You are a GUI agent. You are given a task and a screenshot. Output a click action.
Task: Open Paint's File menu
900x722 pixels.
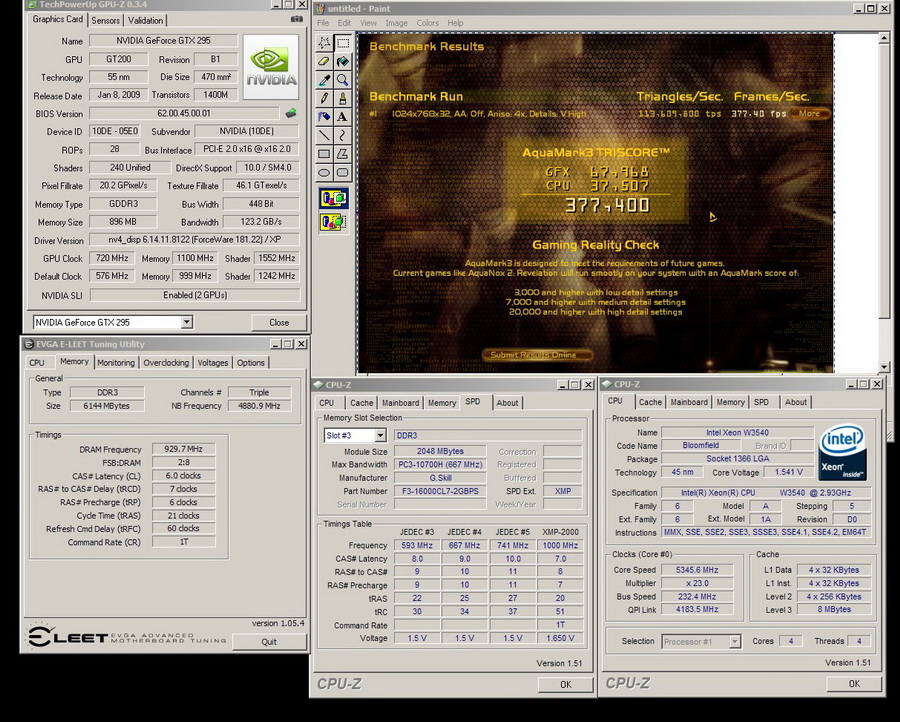click(323, 23)
